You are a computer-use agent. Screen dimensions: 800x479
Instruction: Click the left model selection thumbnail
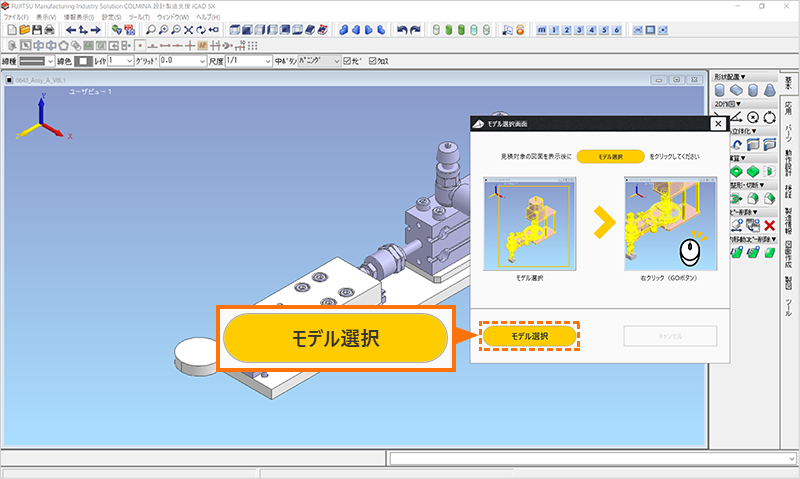point(530,224)
